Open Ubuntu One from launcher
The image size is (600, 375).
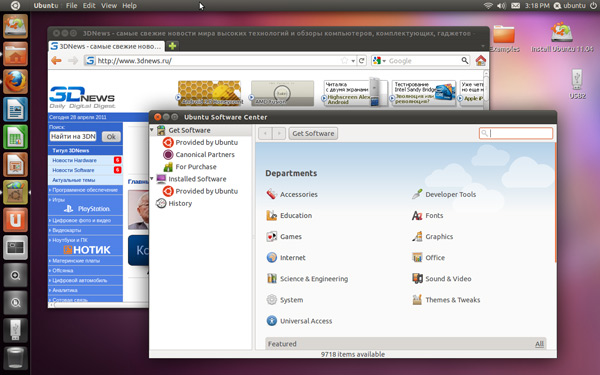tap(15, 220)
